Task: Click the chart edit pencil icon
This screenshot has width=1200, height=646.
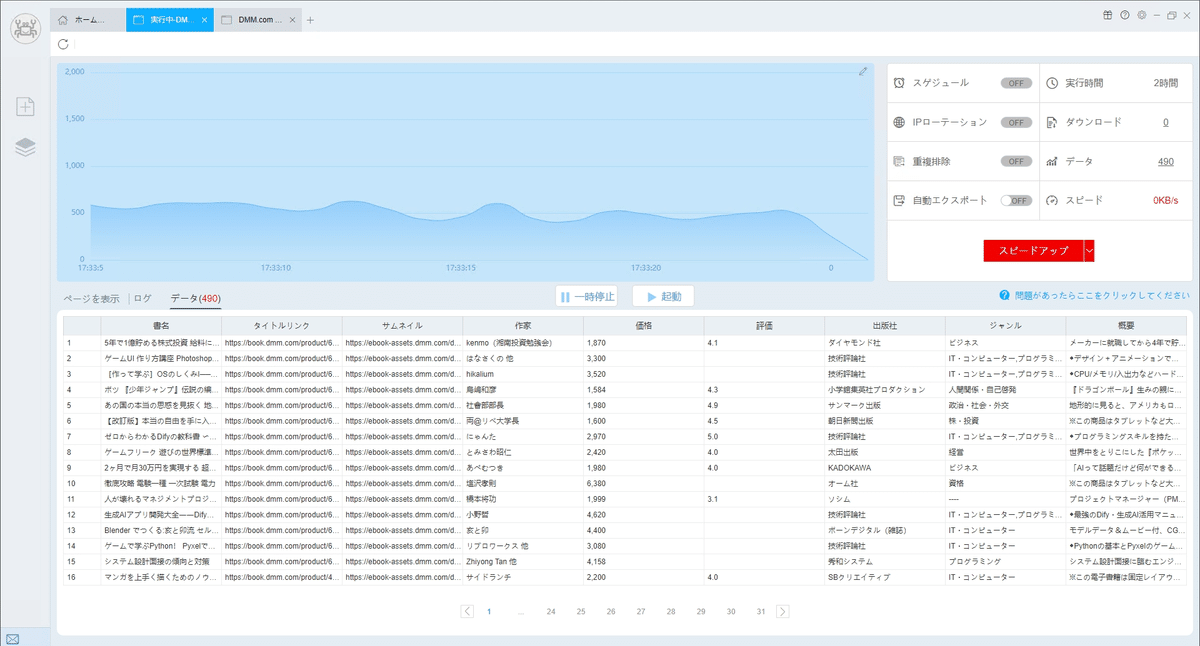Action: click(863, 72)
